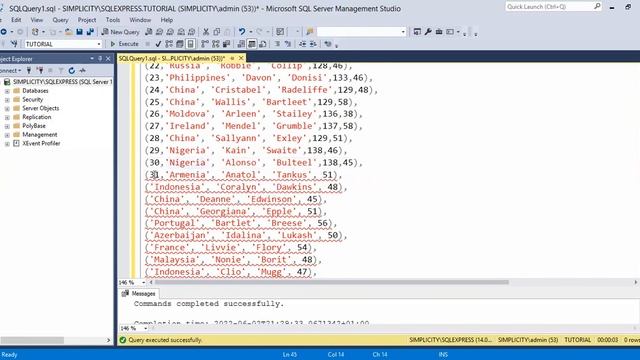
Task: Open the Messages pane 146 % zoom dropdown
Action: (x=145, y=328)
